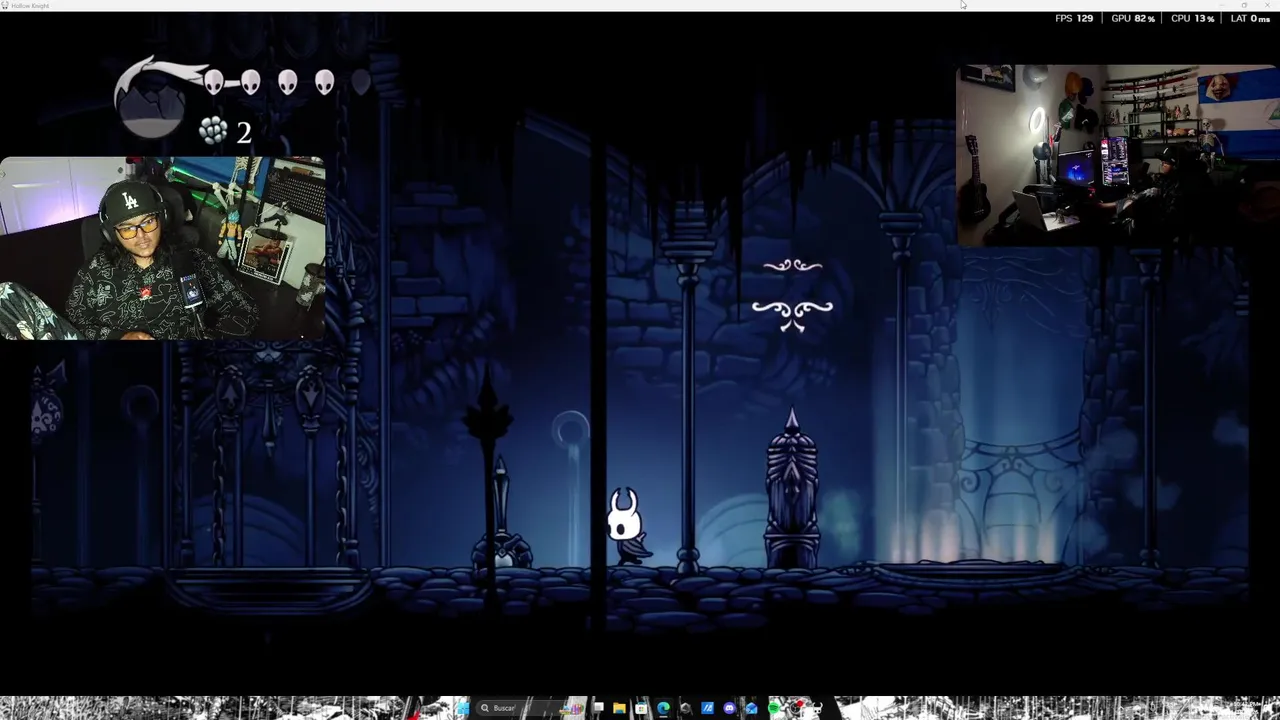Open Microsoft Edge from the taskbar
This screenshot has height=720, width=1280.
pyautogui.click(x=663, y=708)
